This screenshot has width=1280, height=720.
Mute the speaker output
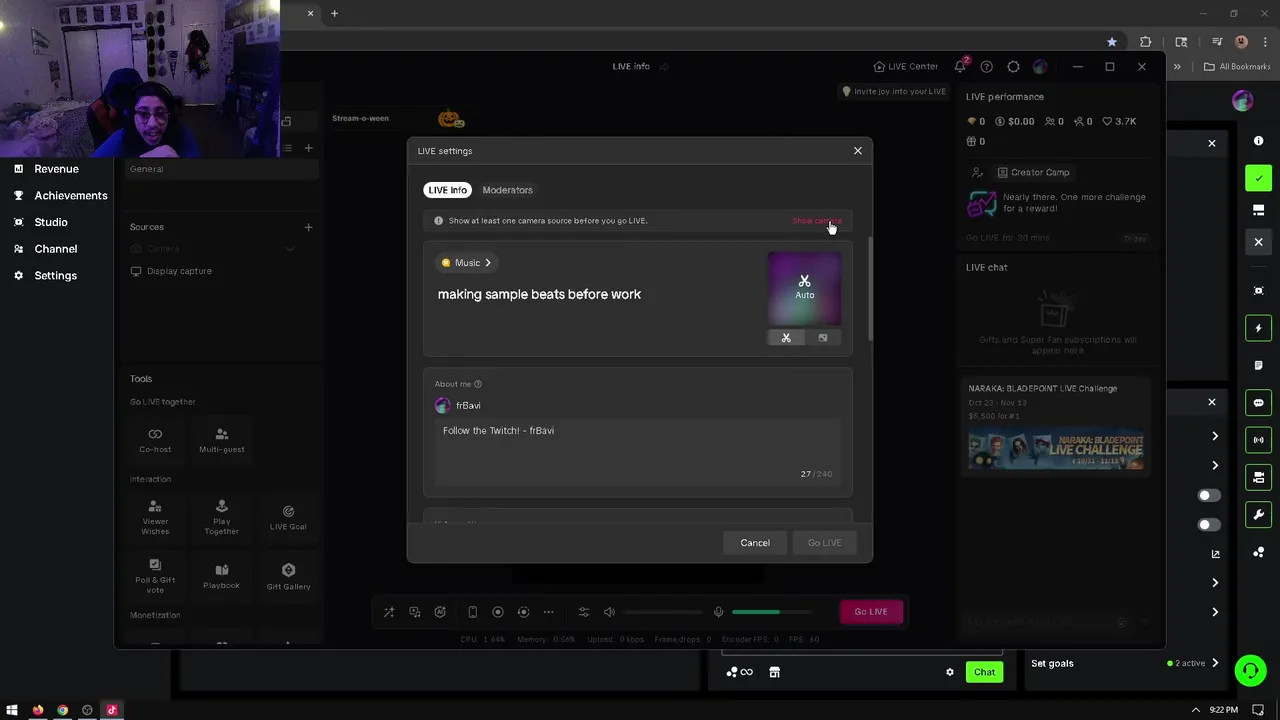[610, 612]
